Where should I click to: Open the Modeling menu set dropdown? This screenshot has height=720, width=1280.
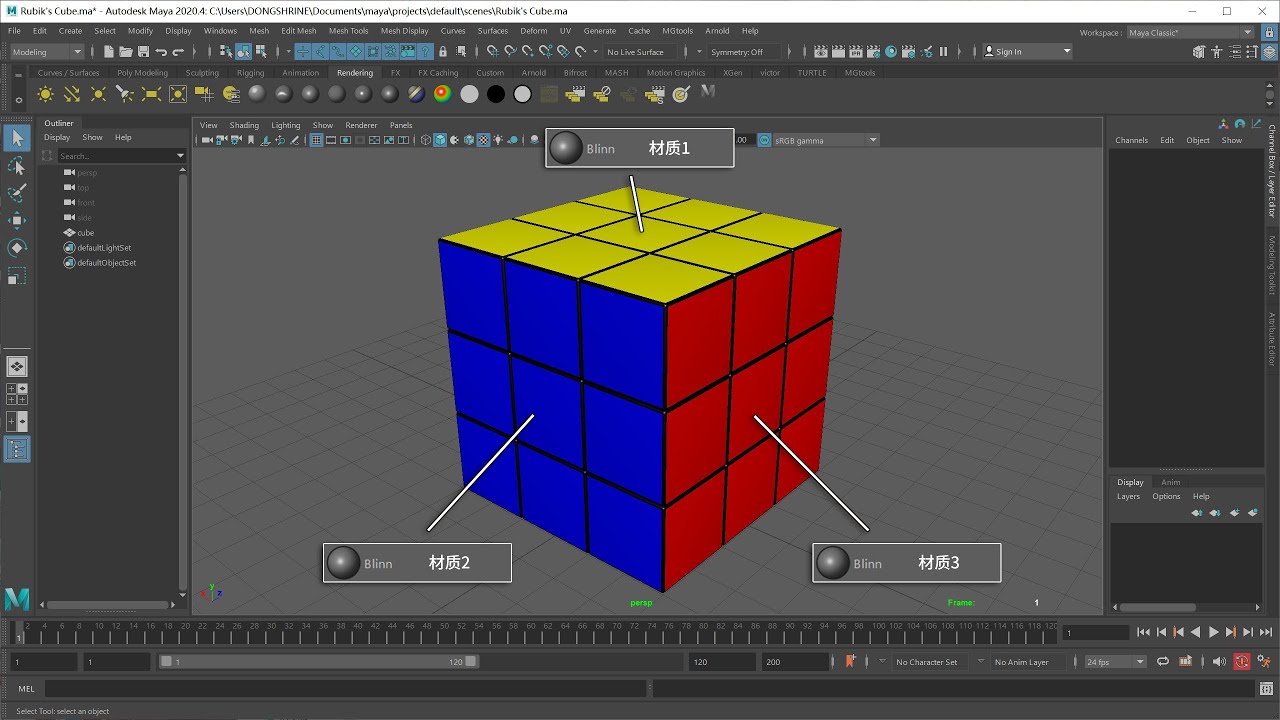coord(45,52)
